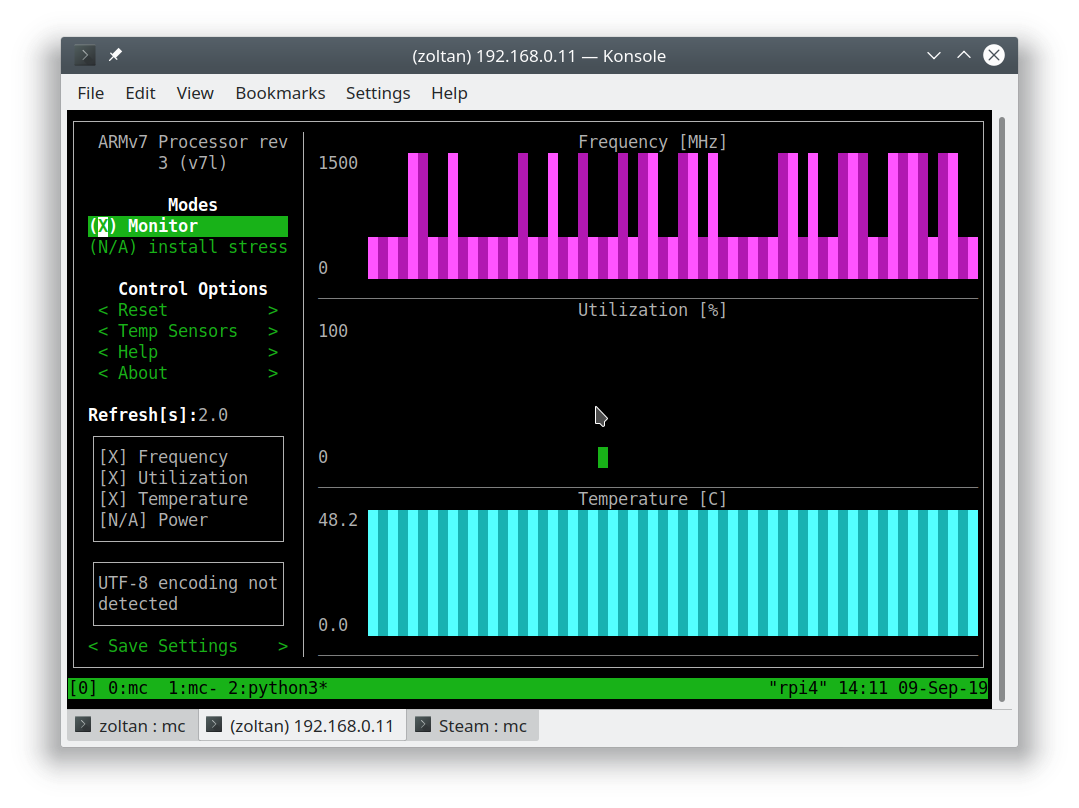Image resolution: width=1079 pixels, height=808 pixels.
Task: Click terminal icon on zoltan : mc tab
Action: click(83, 725)
